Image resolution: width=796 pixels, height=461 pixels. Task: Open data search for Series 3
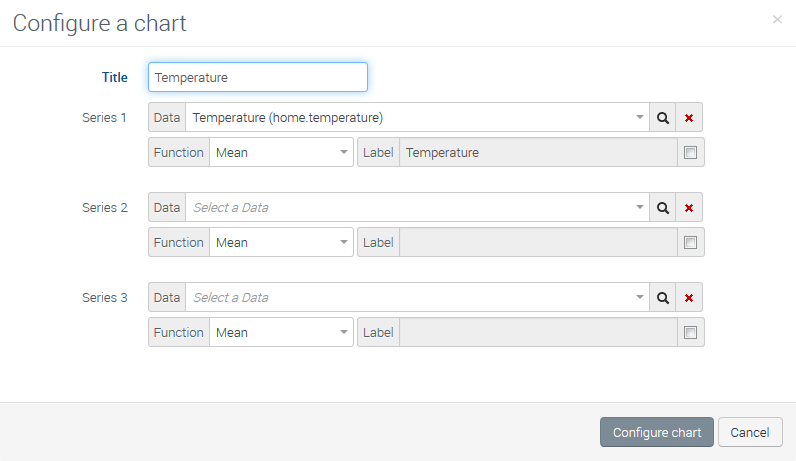point(662,298)
